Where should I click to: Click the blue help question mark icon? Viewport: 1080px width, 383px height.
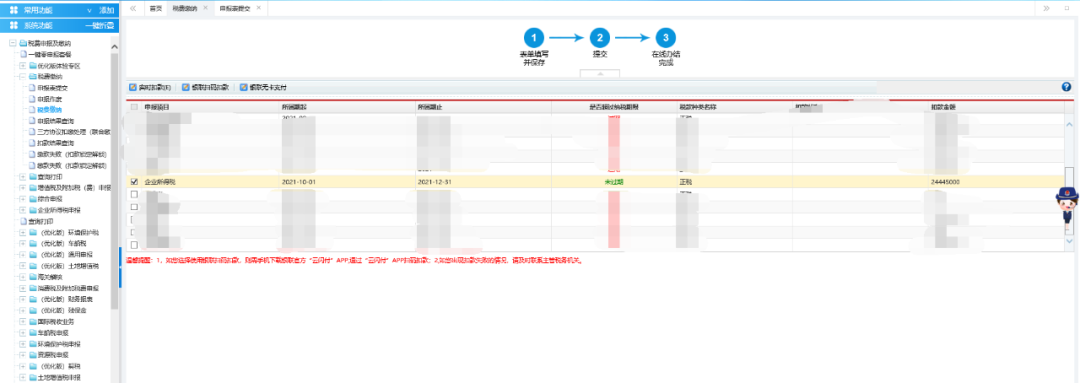click(x=1066, y=87)
